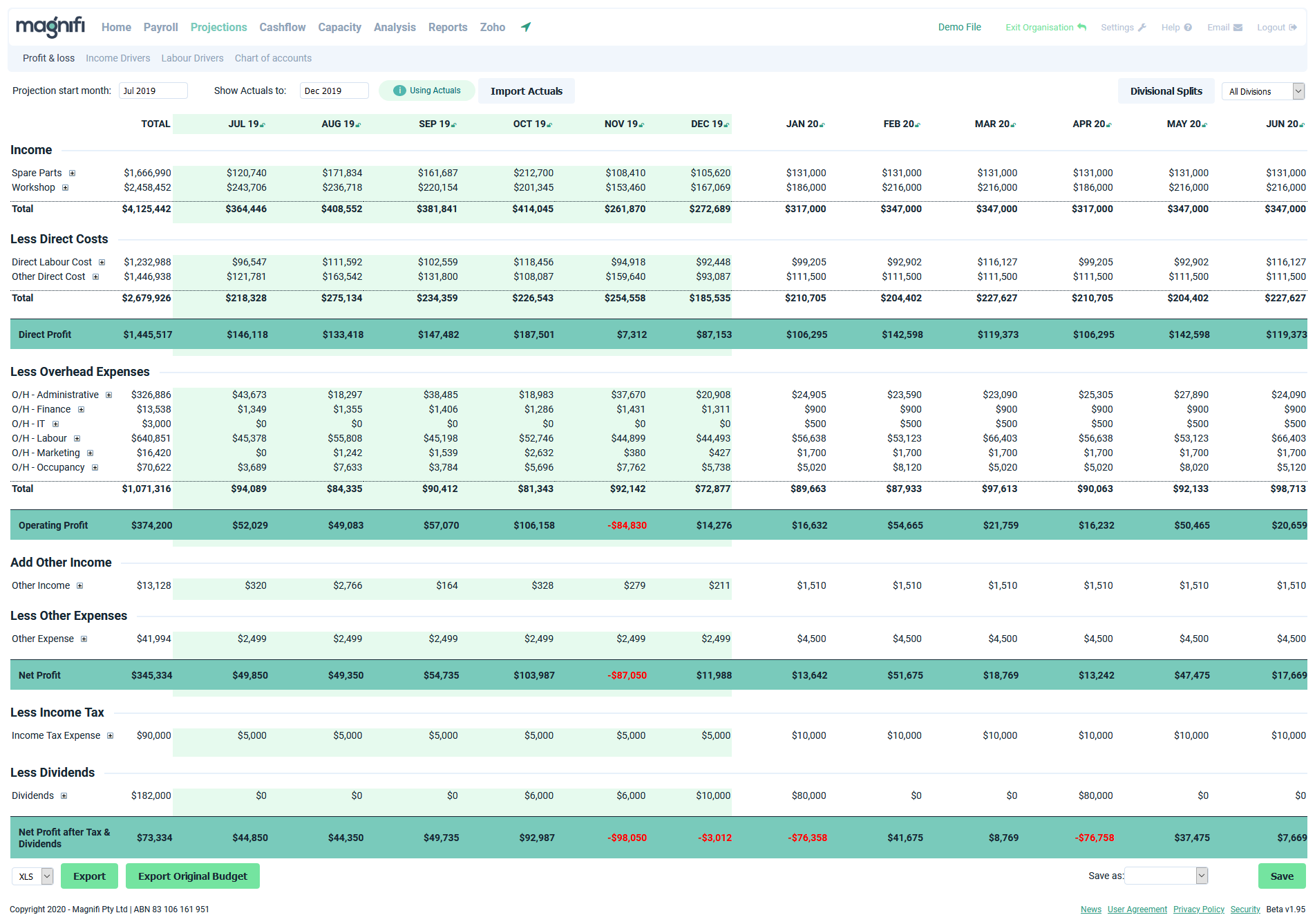1315x924 pixels.
Task: Open the All Divisions dropdown
Action: [1263, 91]
